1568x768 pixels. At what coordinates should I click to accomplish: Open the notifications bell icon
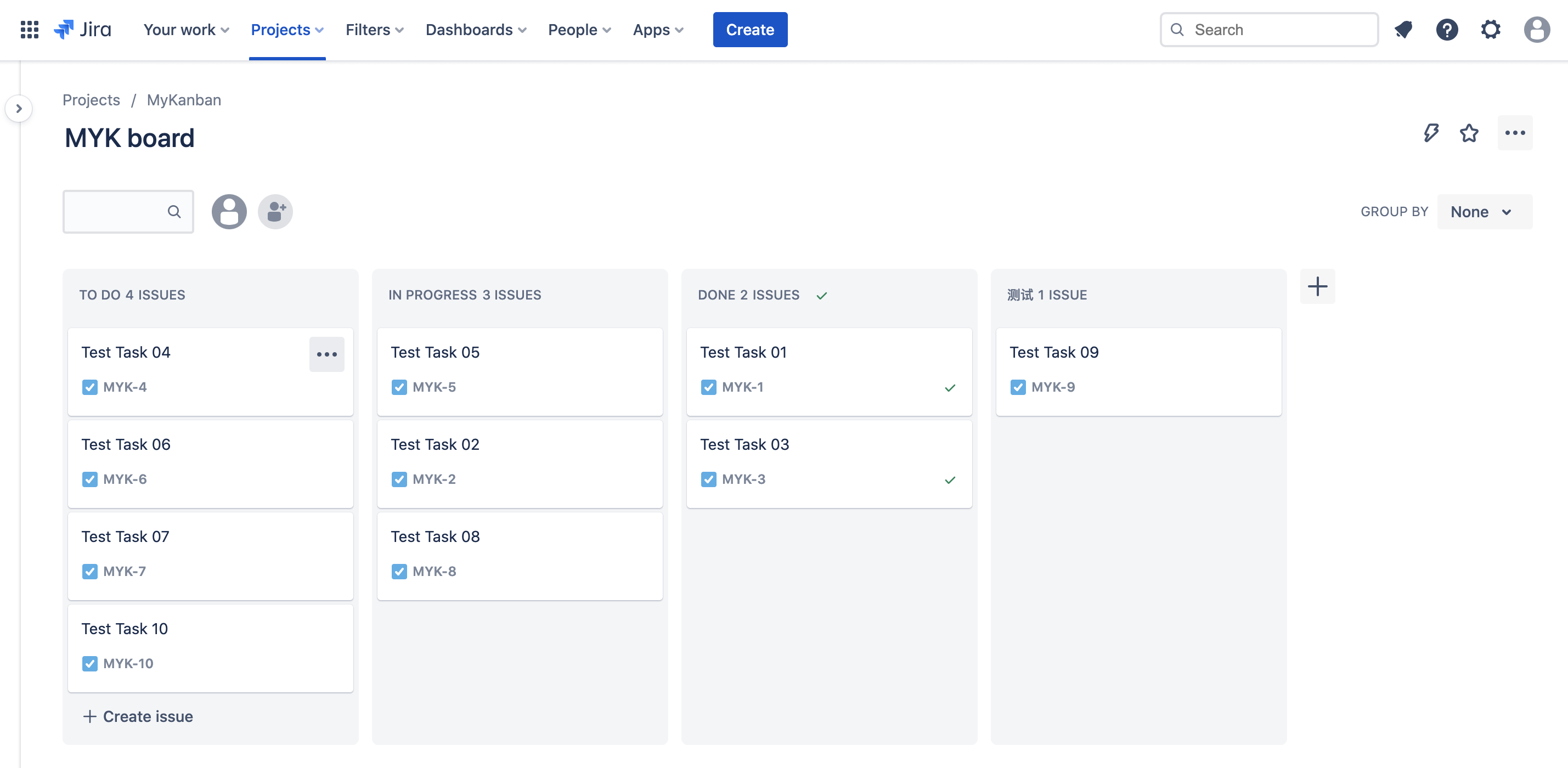[x=1403, y=29]
